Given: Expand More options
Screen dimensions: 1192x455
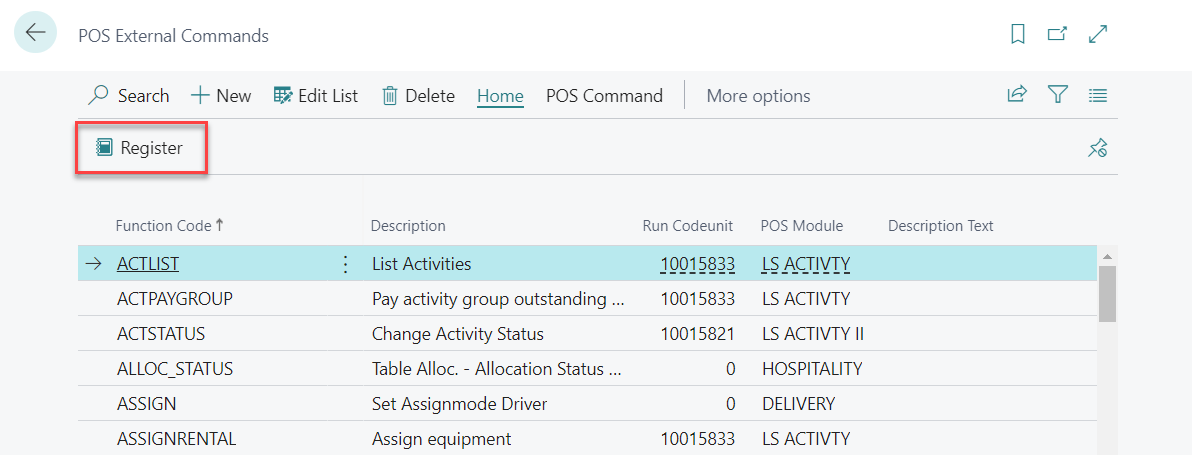Looking at the screenshot, I should coord(758,96).
